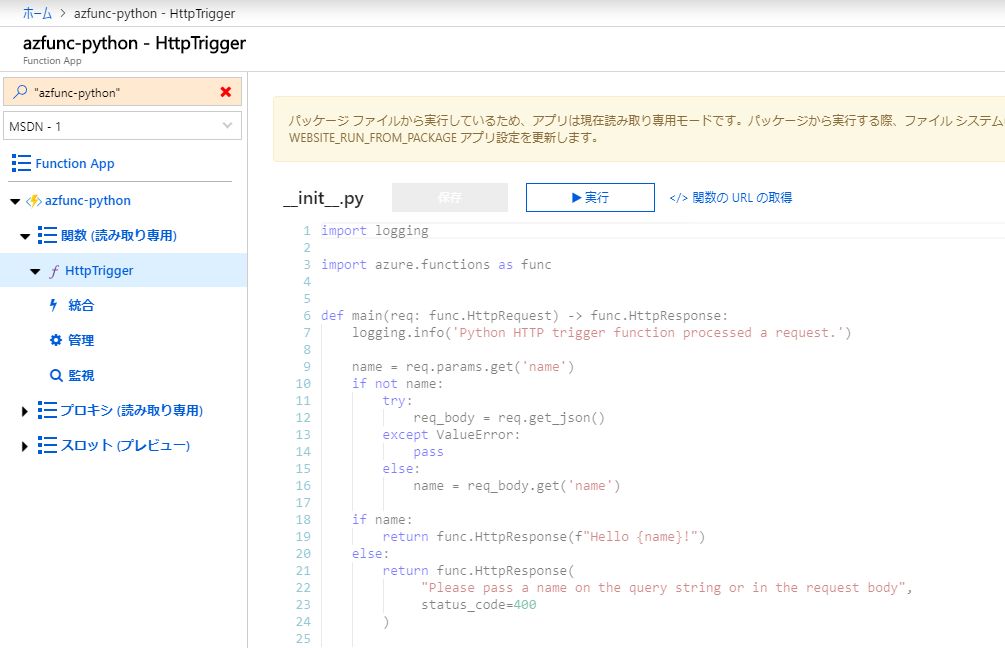The width and height of the screenshot is (1005, 648).
Task: Select the HttpTrigger function item
Action: (99, 270)
